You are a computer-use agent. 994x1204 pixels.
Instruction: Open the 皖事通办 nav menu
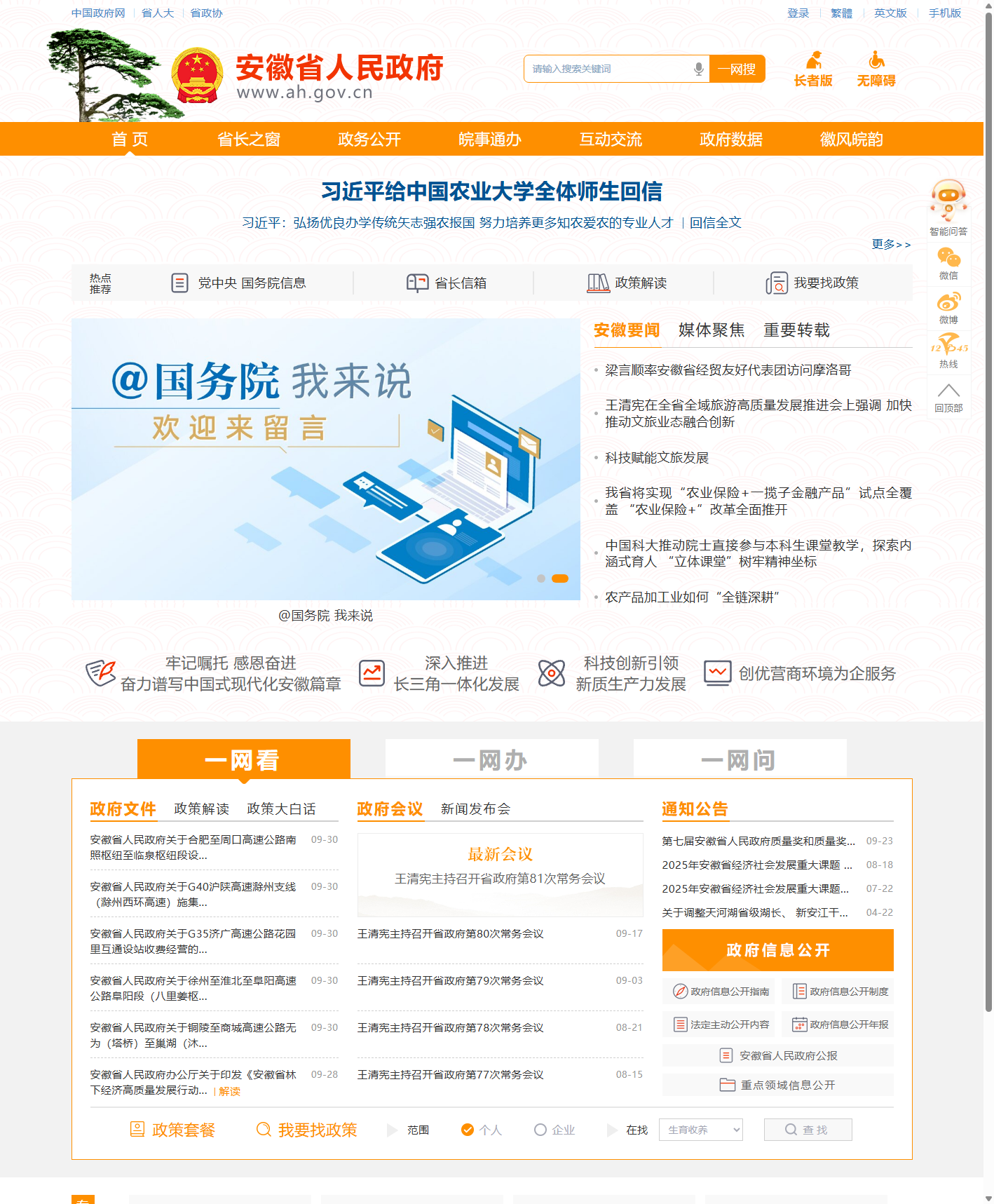pos(490,139)
